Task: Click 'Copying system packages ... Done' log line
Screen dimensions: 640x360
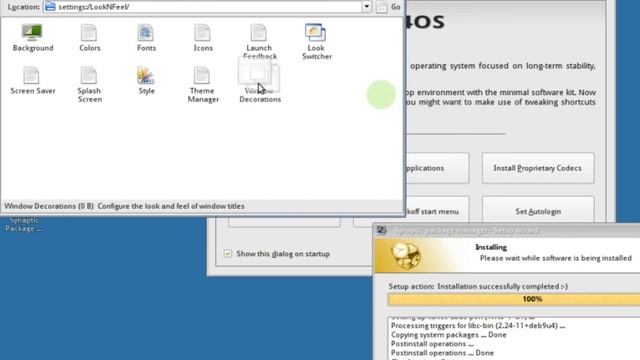Action: (449, 335)
